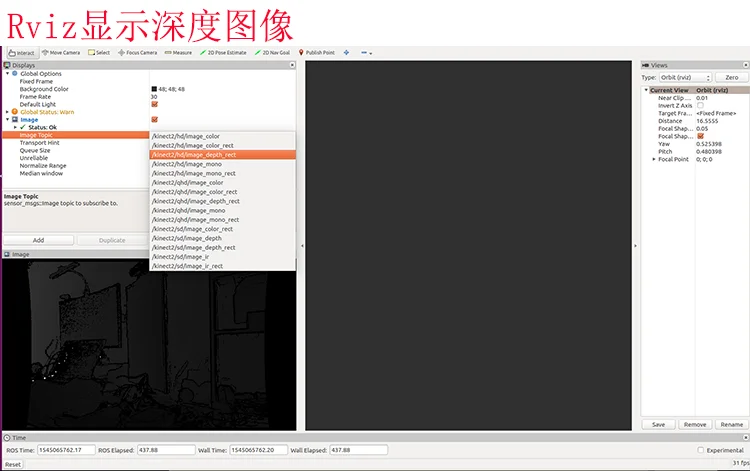Screen dimensions: 750x471
Task: Choose /kinect2/sd/image_depth topic
Action: (222, 238)
